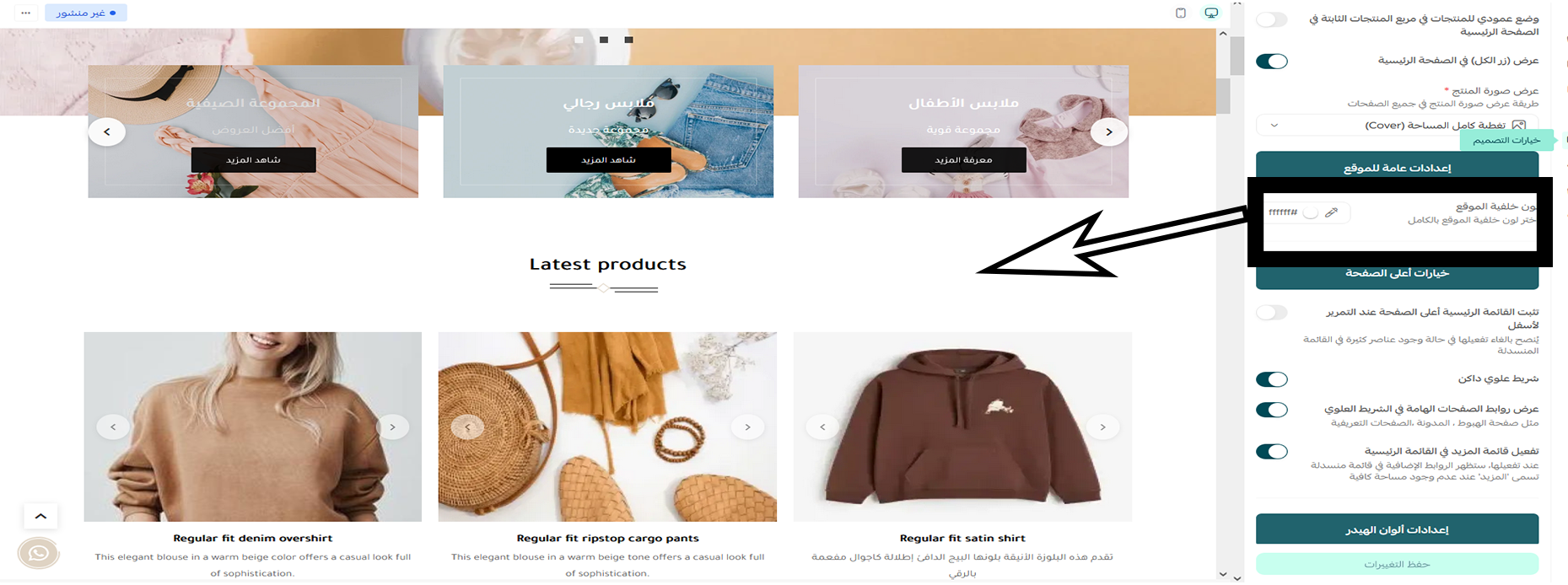
Task: Switch to desktop preview icon
Action: 1211,13
